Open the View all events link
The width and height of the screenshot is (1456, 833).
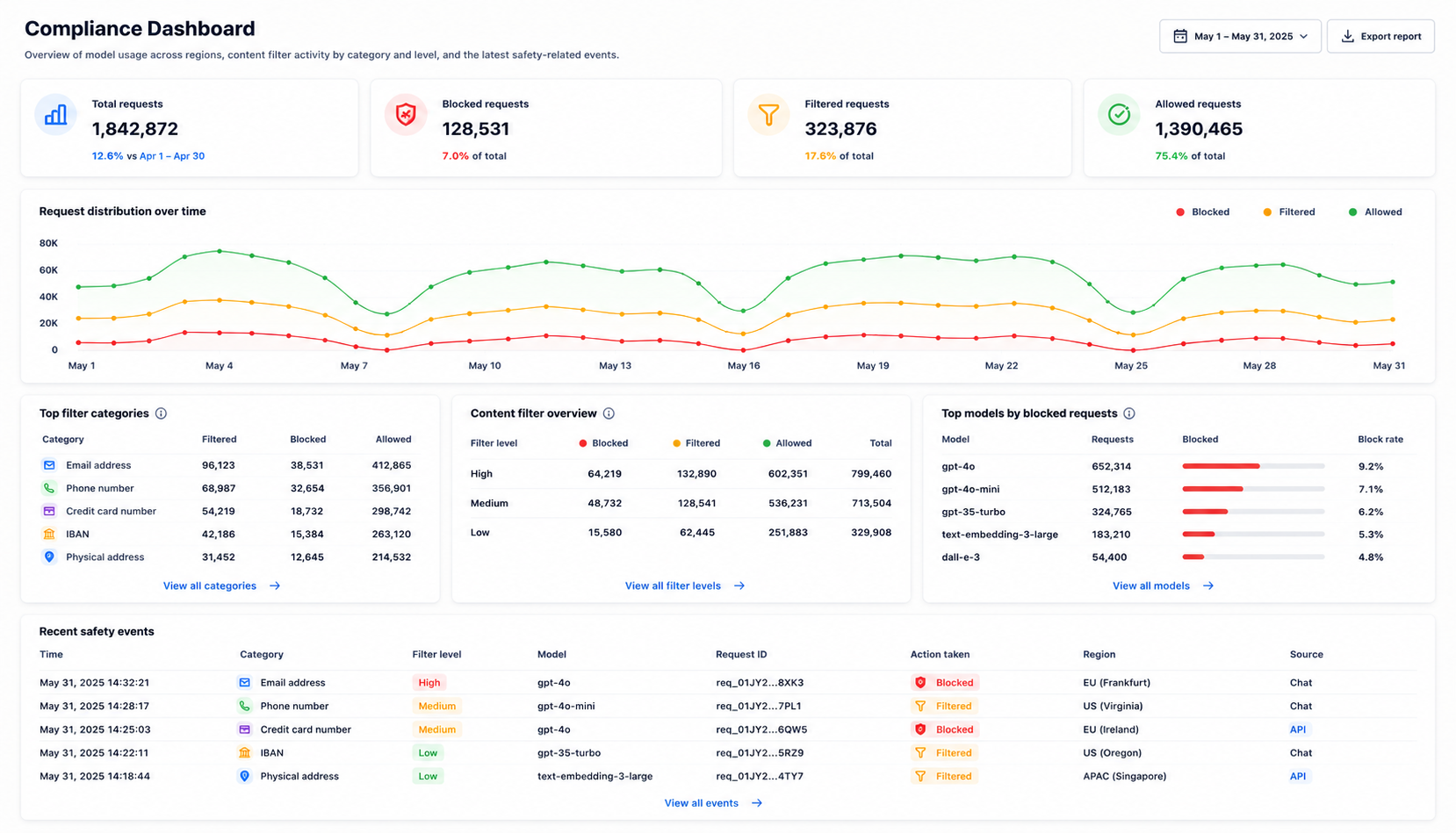(x=713, y=803)
